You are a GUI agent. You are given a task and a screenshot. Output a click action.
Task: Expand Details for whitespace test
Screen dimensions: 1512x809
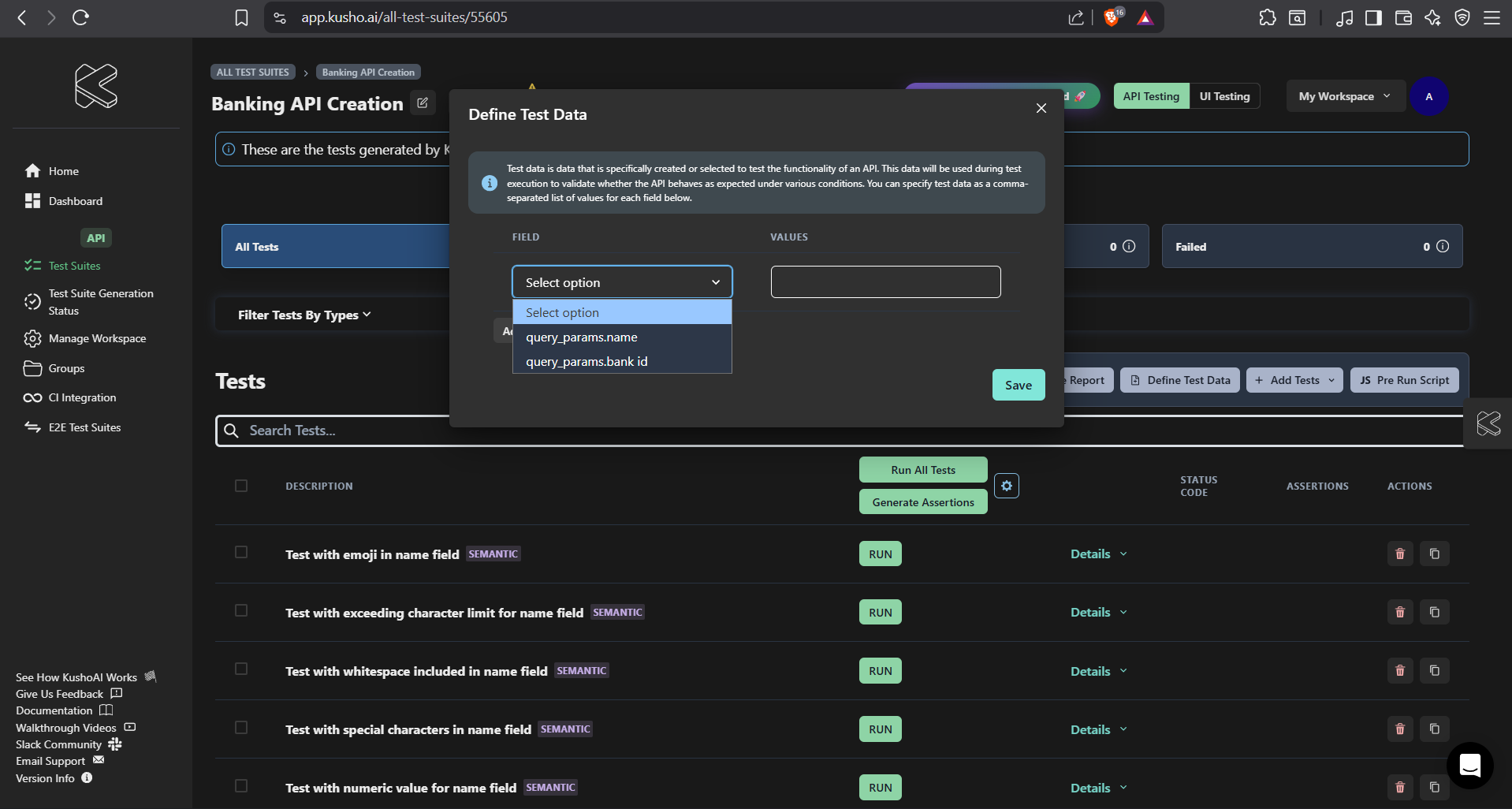click(x=1099, y=671)
